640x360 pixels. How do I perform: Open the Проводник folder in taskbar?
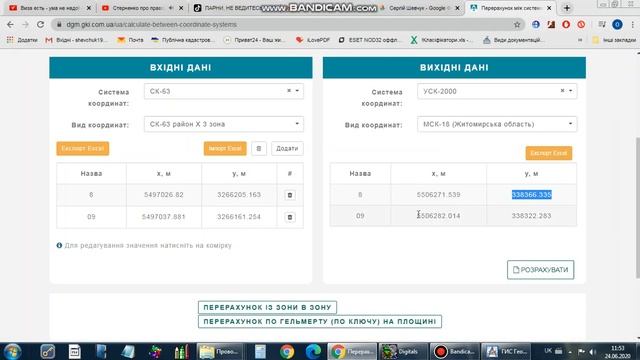[220, 351]
